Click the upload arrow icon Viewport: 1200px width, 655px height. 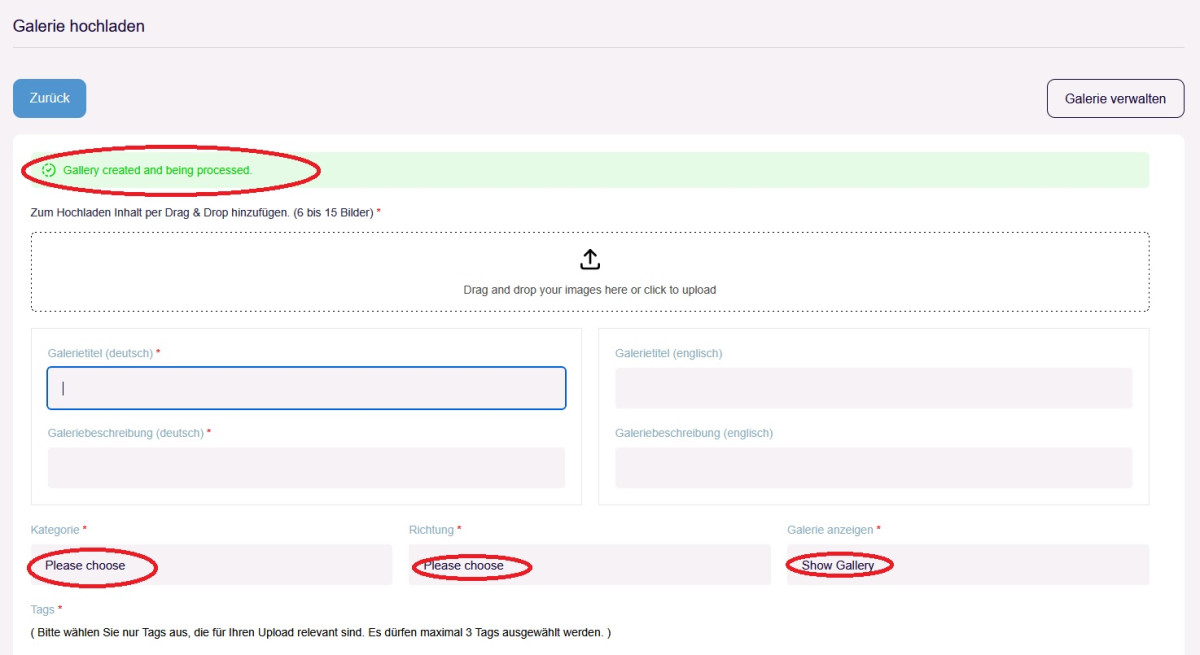click(590, 260)
